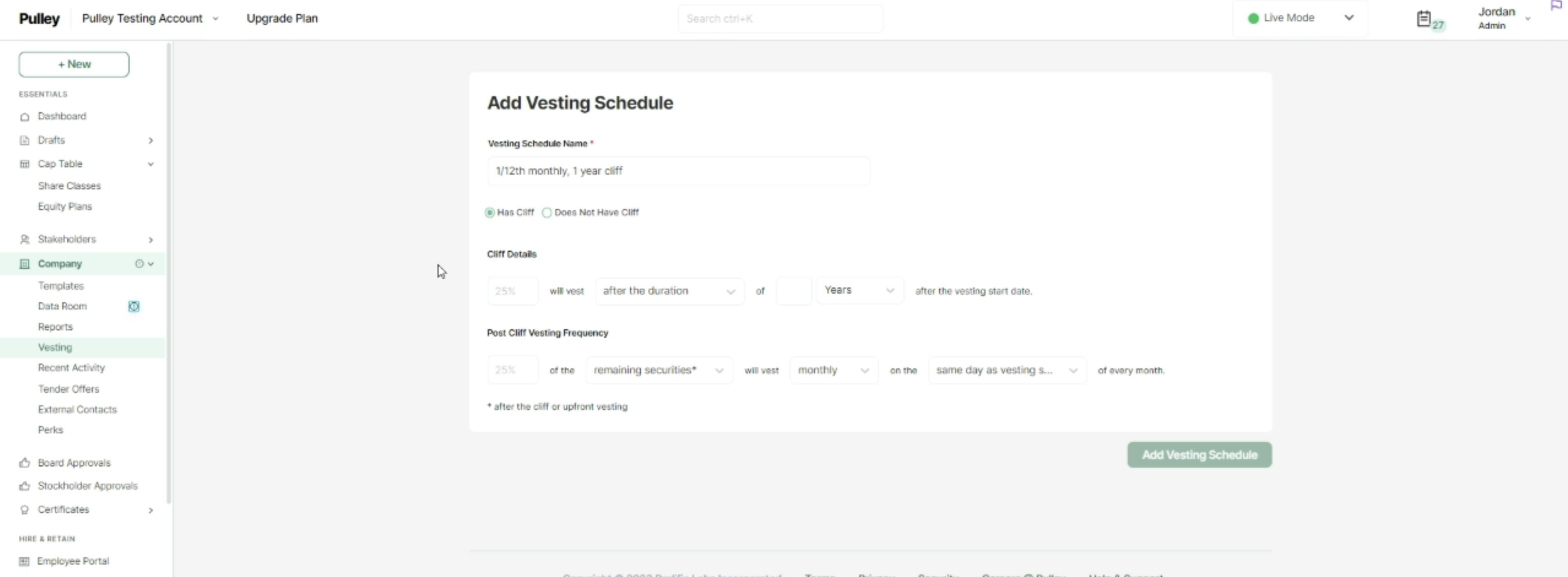Click the Drafts document icon
Image resolution: width=1568 pixels, height=577 pixels.
pos(24,140)
